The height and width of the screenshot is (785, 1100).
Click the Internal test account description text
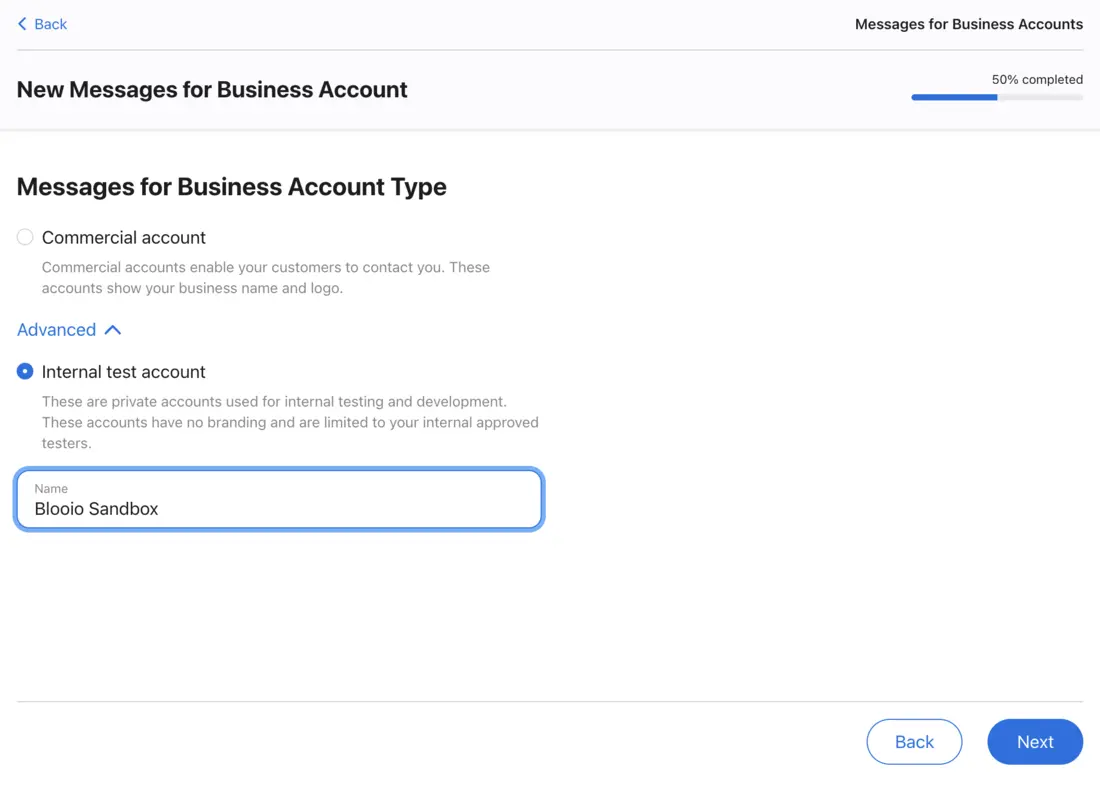tap(290, 422)
